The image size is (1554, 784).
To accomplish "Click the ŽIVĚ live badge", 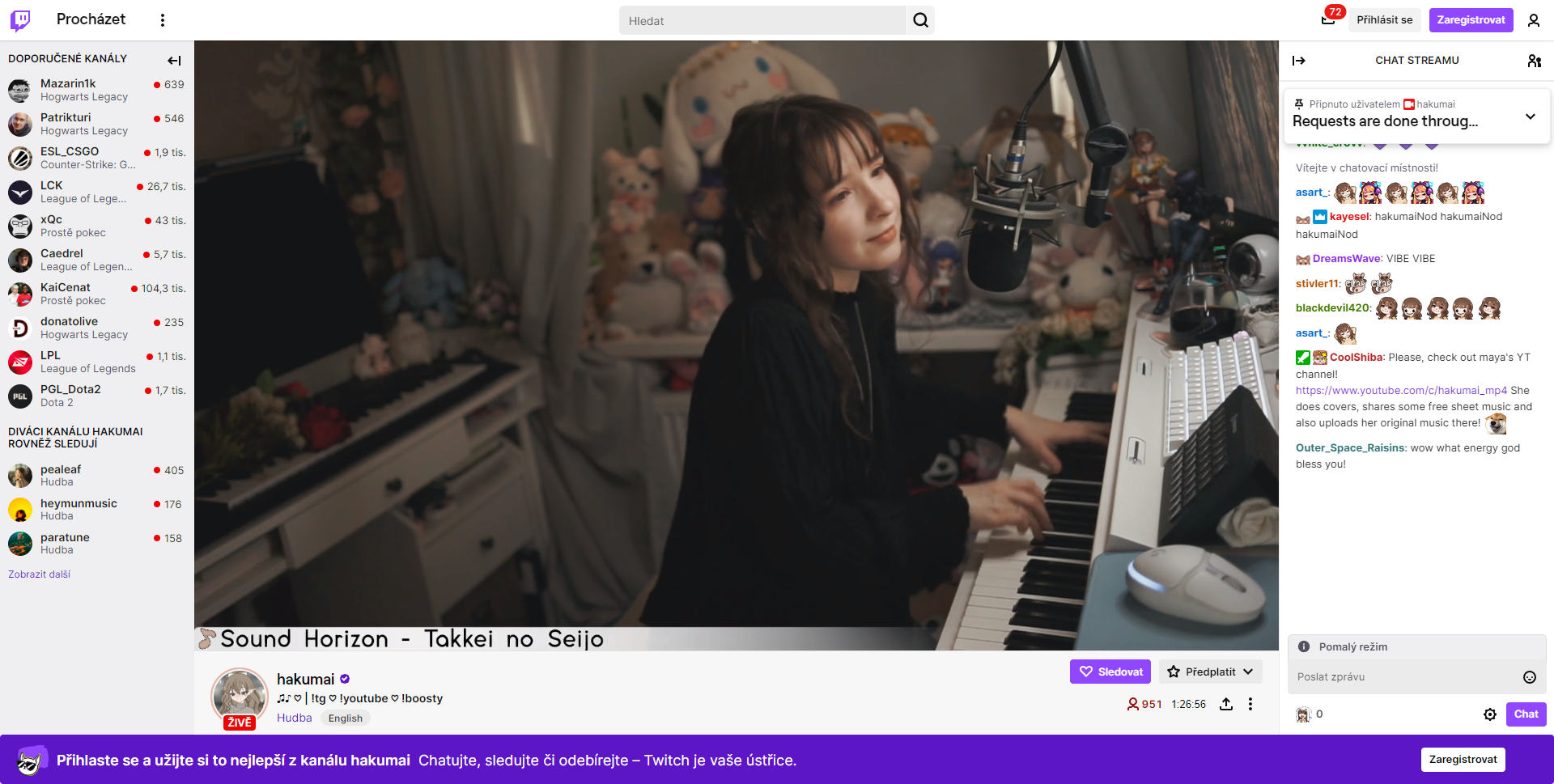I will 240,723.
